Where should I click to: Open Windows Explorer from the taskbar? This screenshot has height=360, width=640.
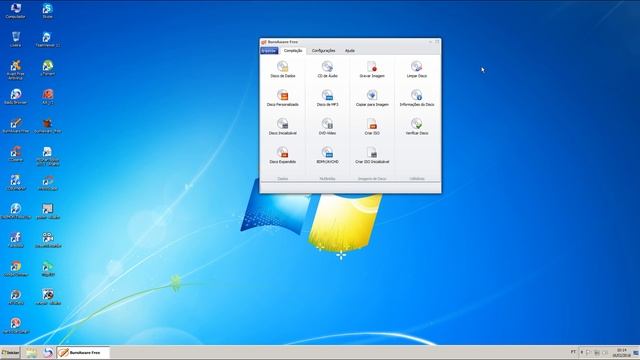[31, 353]
